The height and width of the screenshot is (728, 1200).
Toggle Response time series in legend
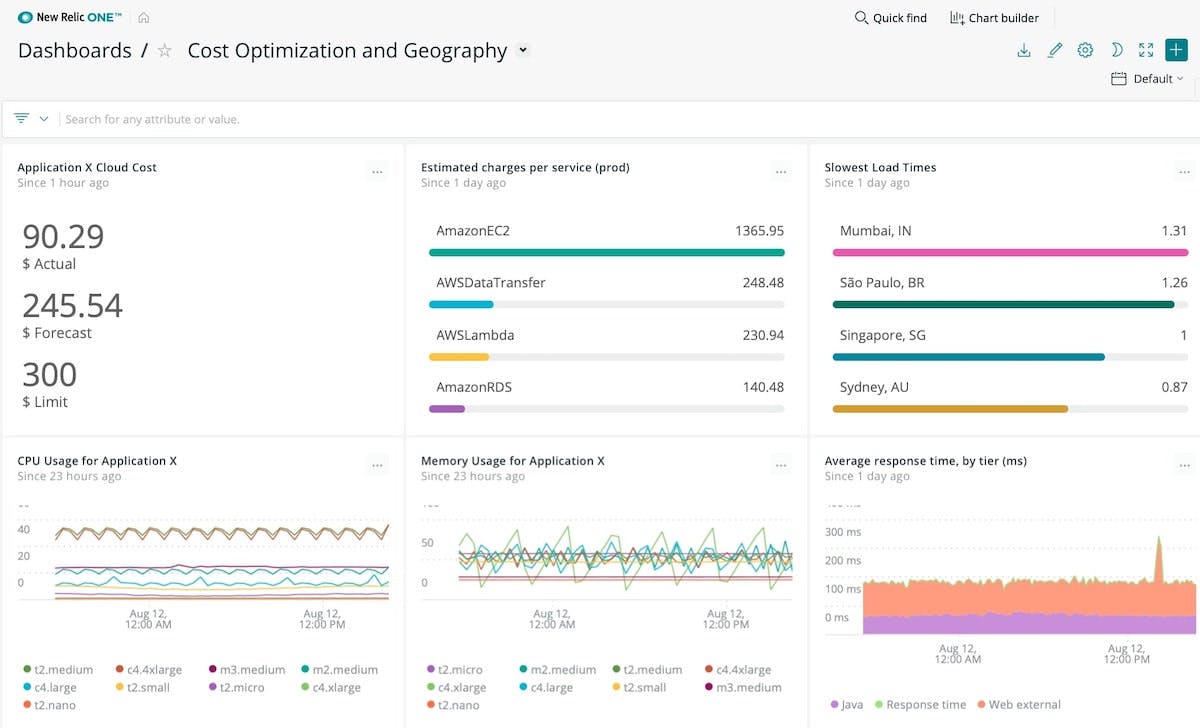point(920,705)
